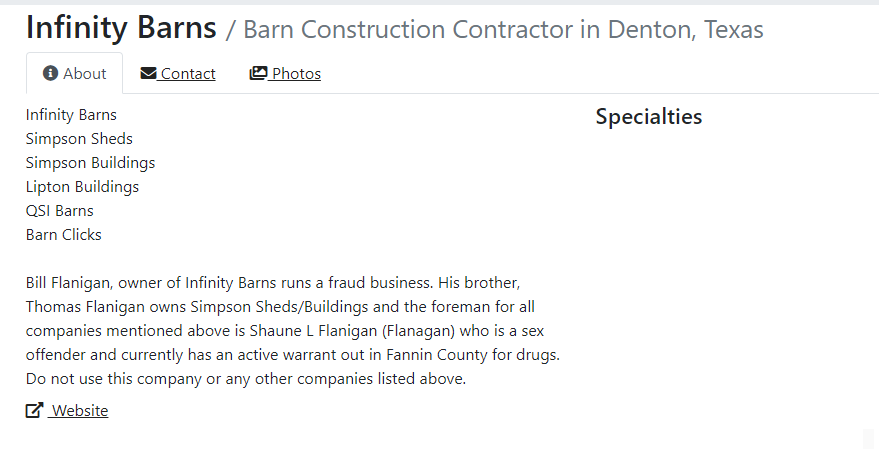Click the Lipton Buildings list entry

[x=82, y=187]
